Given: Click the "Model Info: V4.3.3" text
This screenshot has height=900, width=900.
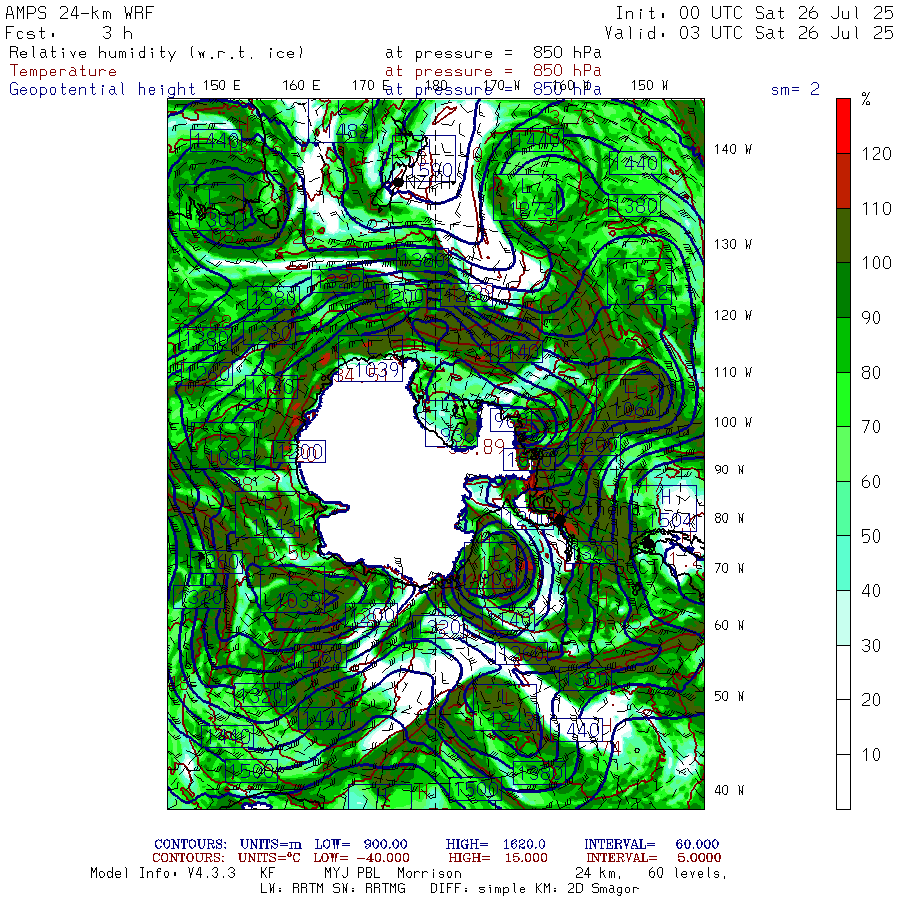Looking at the screenshot, I should (162, 873).
